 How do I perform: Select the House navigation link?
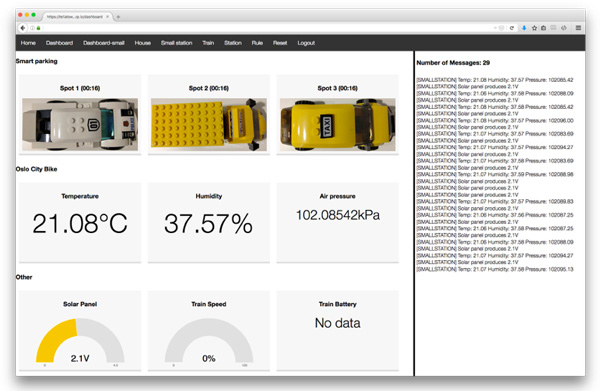(143, 43)
